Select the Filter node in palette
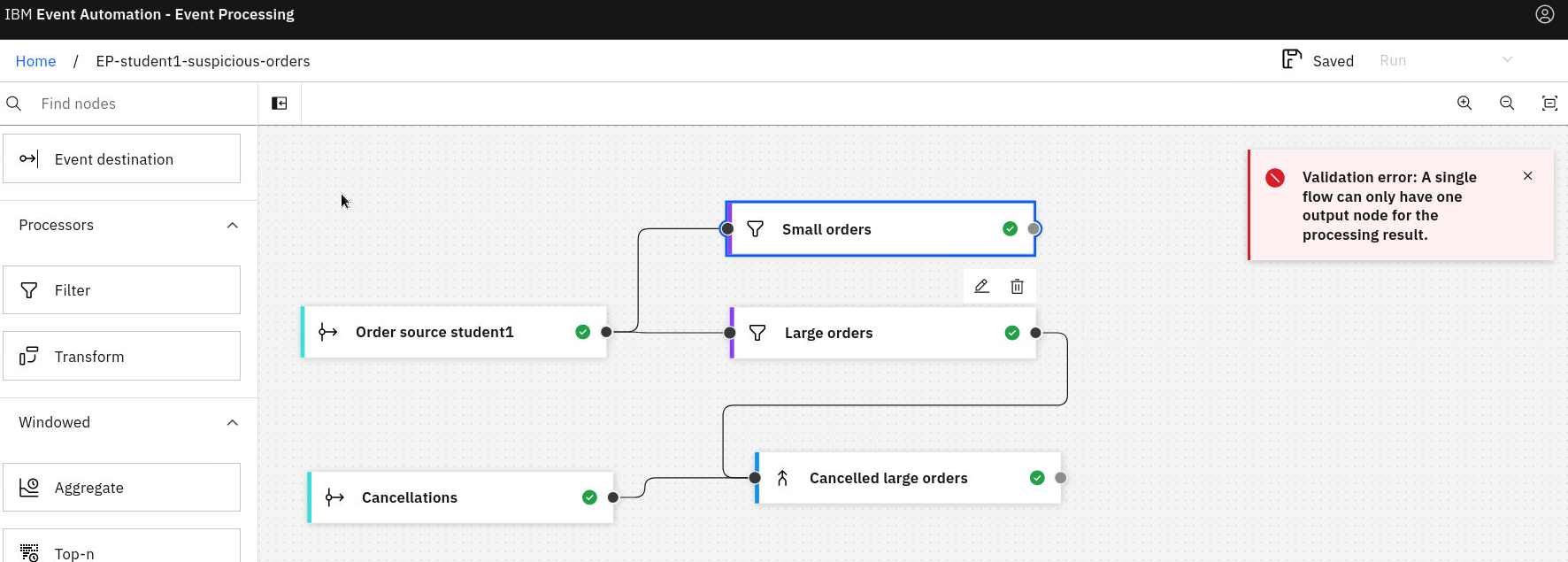The image size is (1568, 562). click(121, 290)
